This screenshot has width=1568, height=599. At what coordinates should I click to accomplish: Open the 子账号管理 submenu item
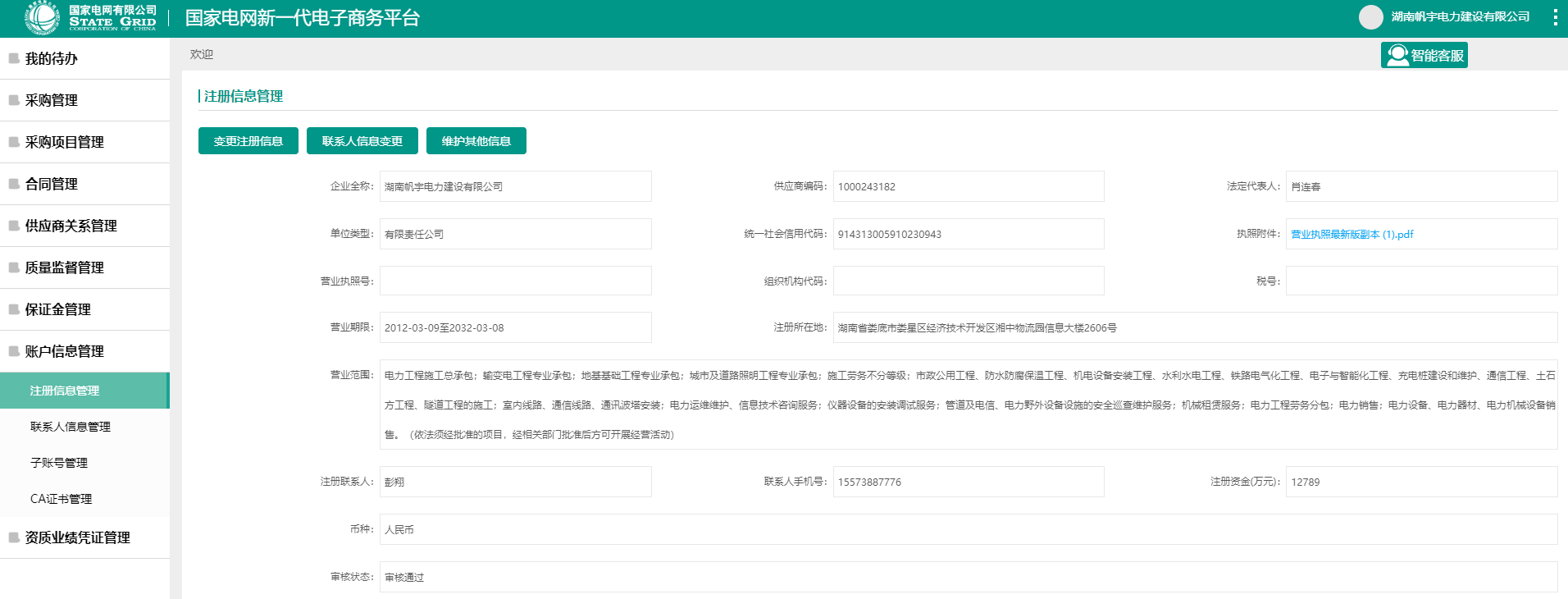coord(59,463)
